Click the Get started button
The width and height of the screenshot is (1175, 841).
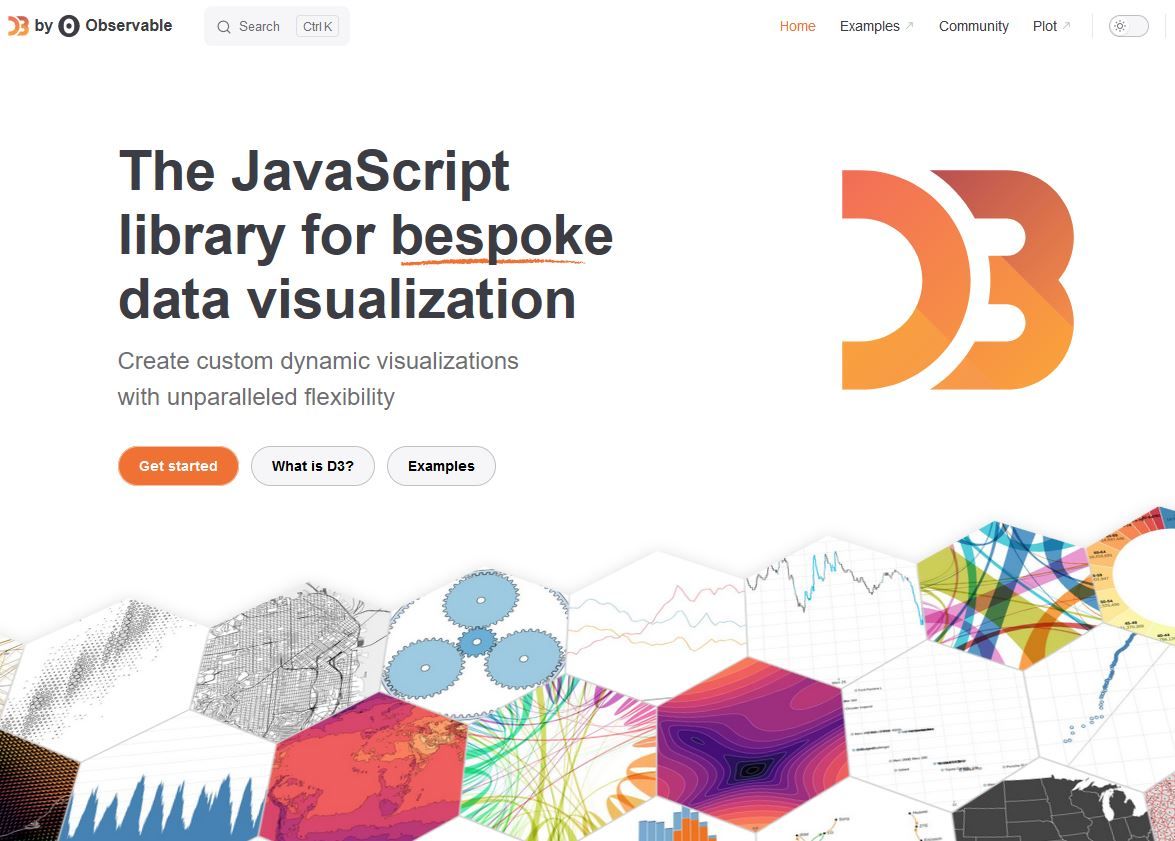(x=178, y=466)
